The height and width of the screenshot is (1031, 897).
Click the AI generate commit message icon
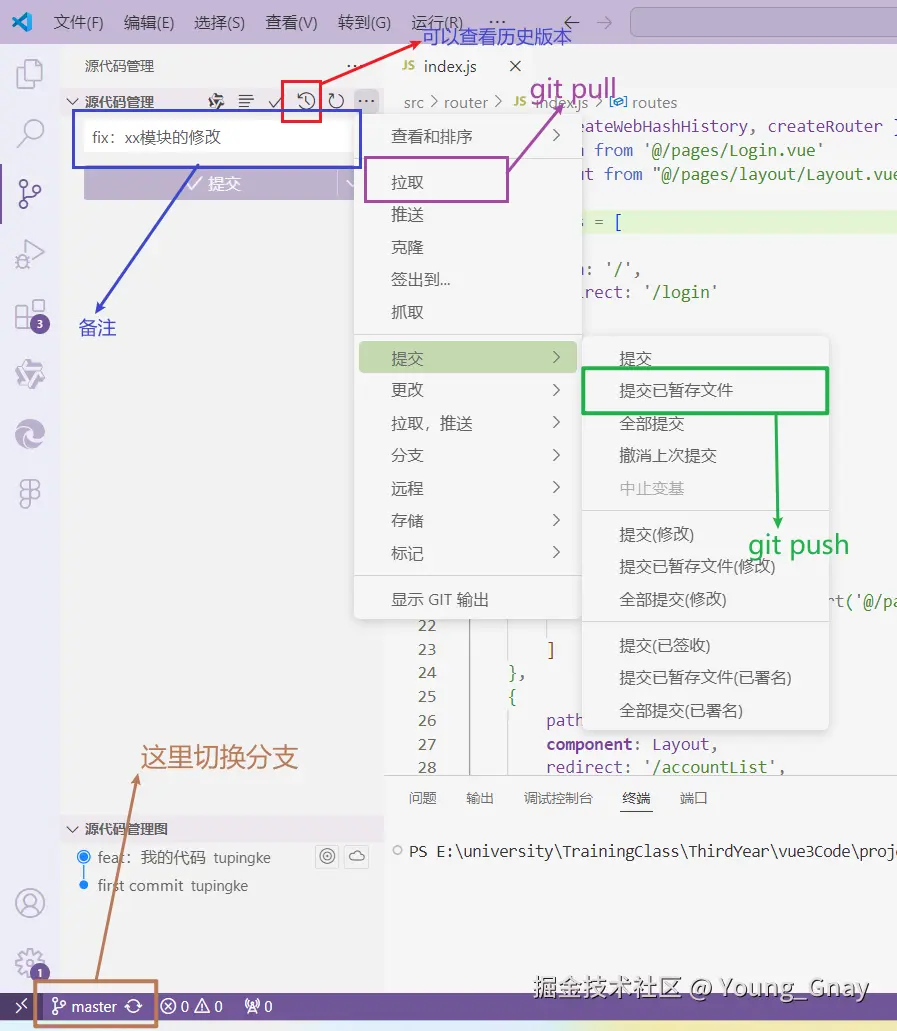[216, 101]
